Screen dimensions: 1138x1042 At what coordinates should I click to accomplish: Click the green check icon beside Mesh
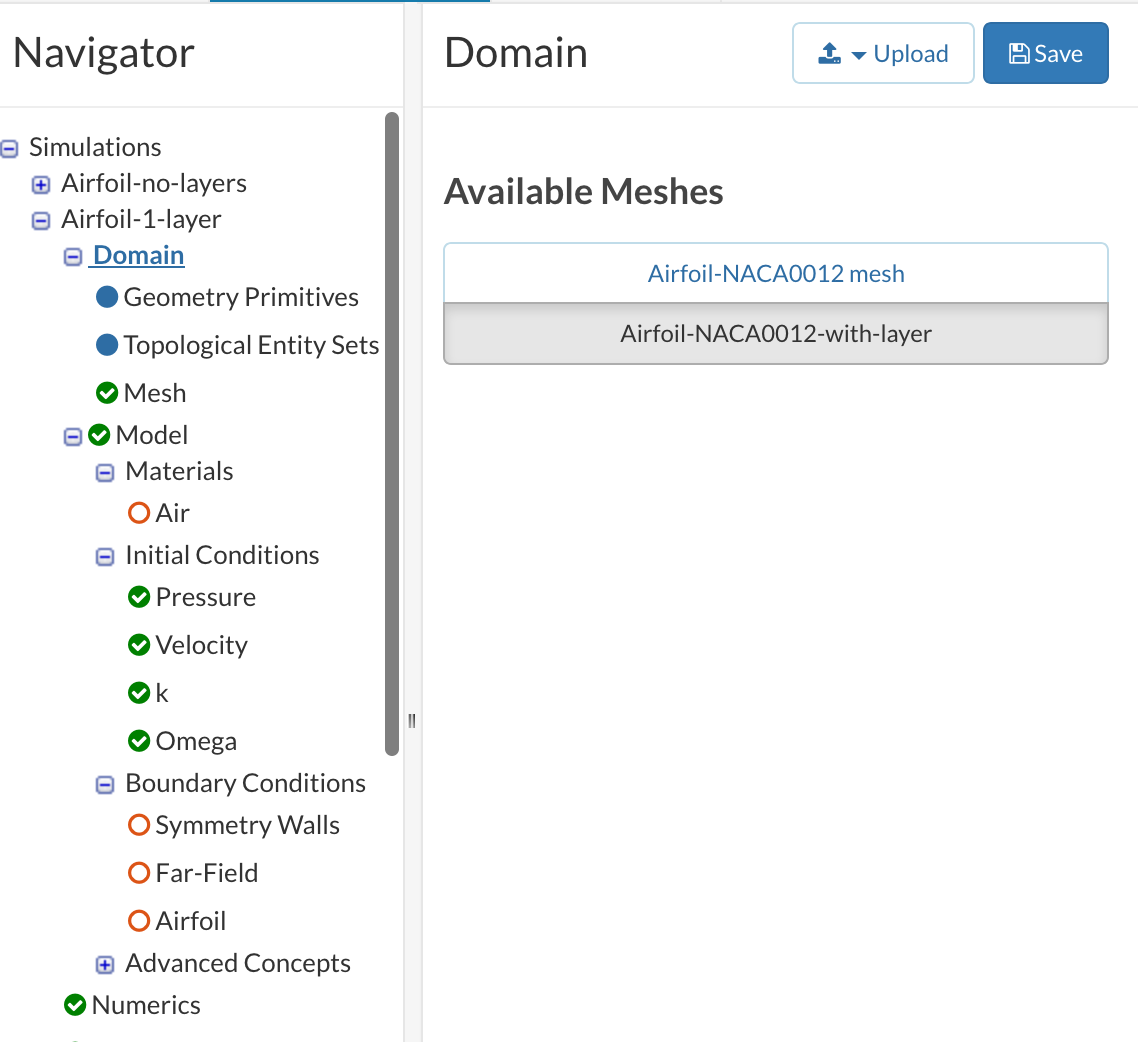coord(107,393)
